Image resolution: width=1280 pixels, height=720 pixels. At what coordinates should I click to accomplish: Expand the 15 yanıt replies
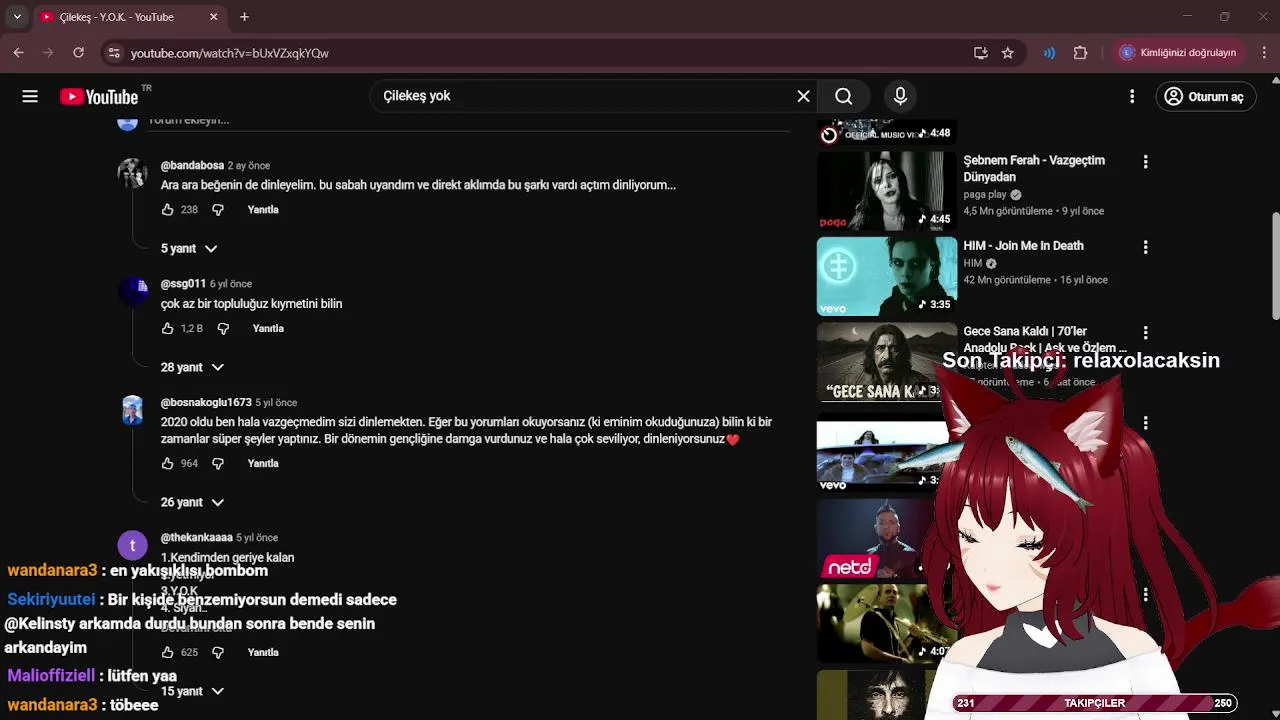192,691
